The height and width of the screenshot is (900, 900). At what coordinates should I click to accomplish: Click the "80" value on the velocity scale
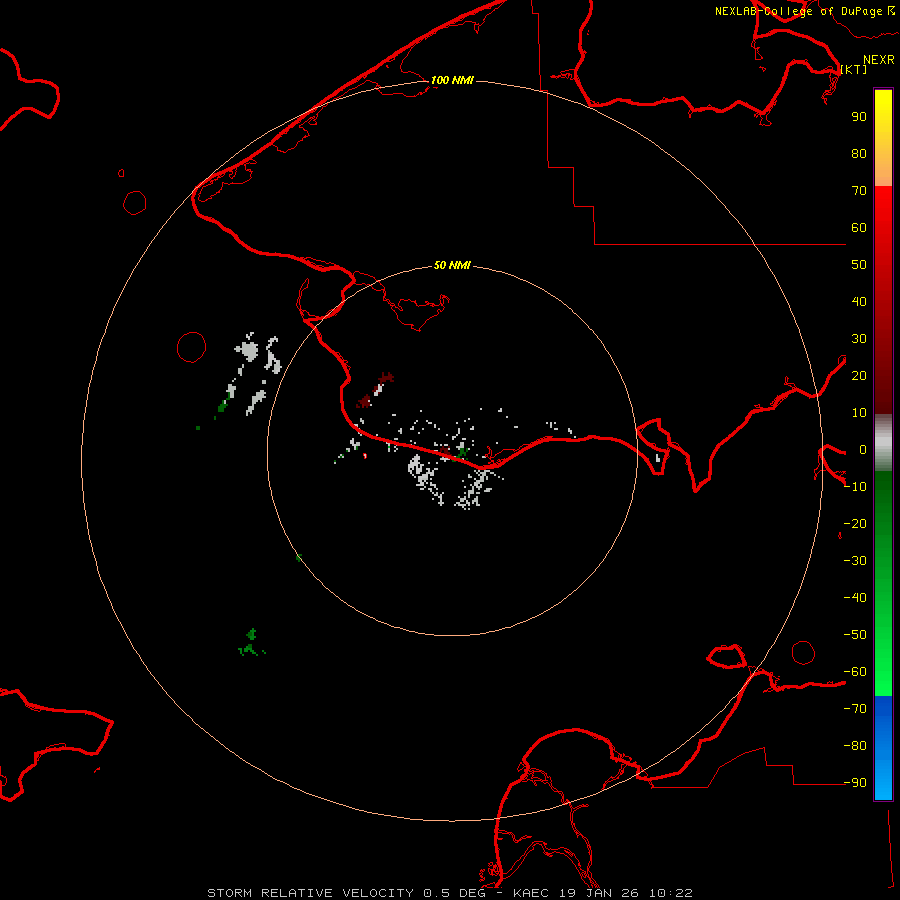859,153
